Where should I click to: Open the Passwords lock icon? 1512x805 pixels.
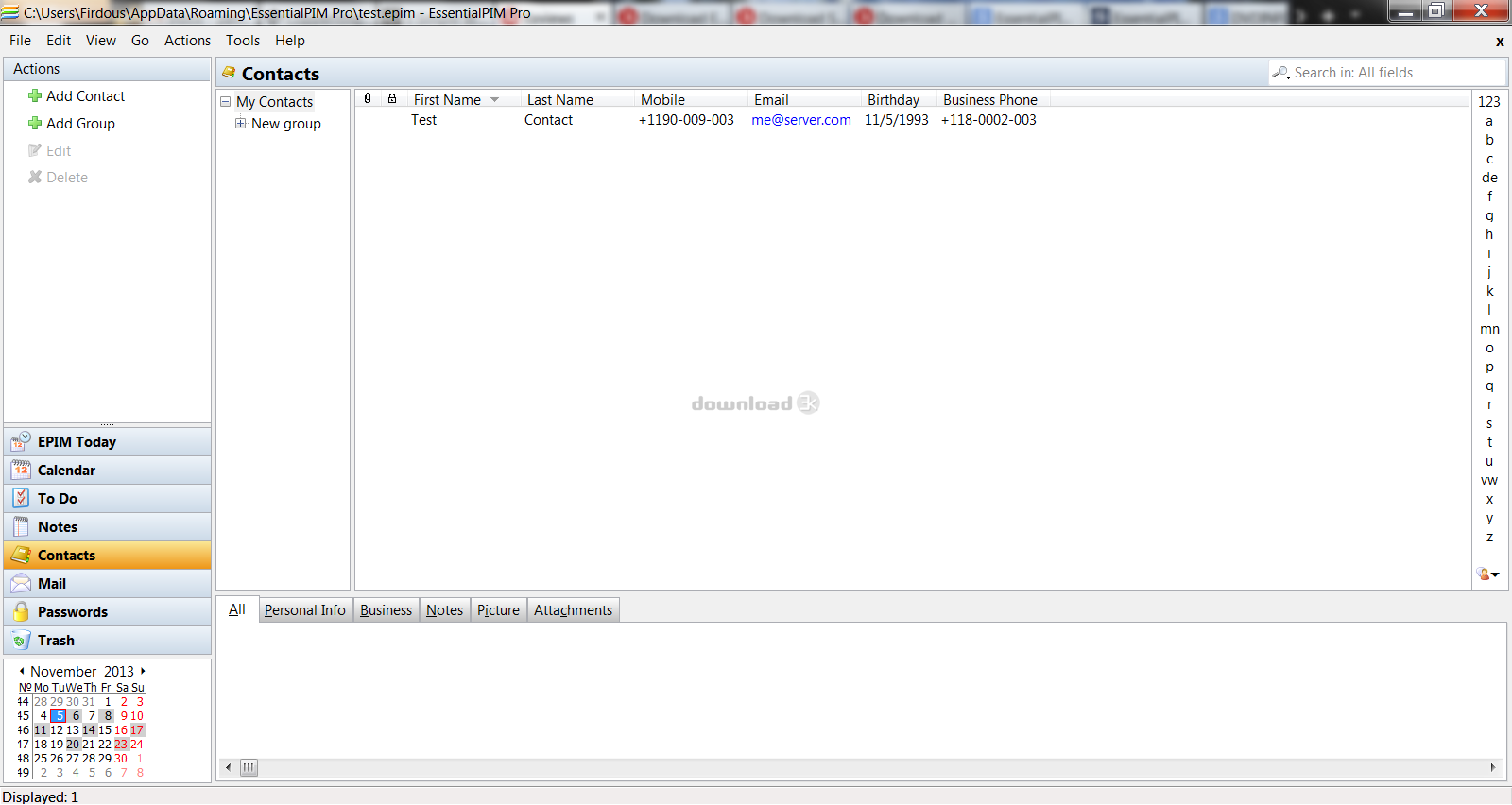click(21, 611)
